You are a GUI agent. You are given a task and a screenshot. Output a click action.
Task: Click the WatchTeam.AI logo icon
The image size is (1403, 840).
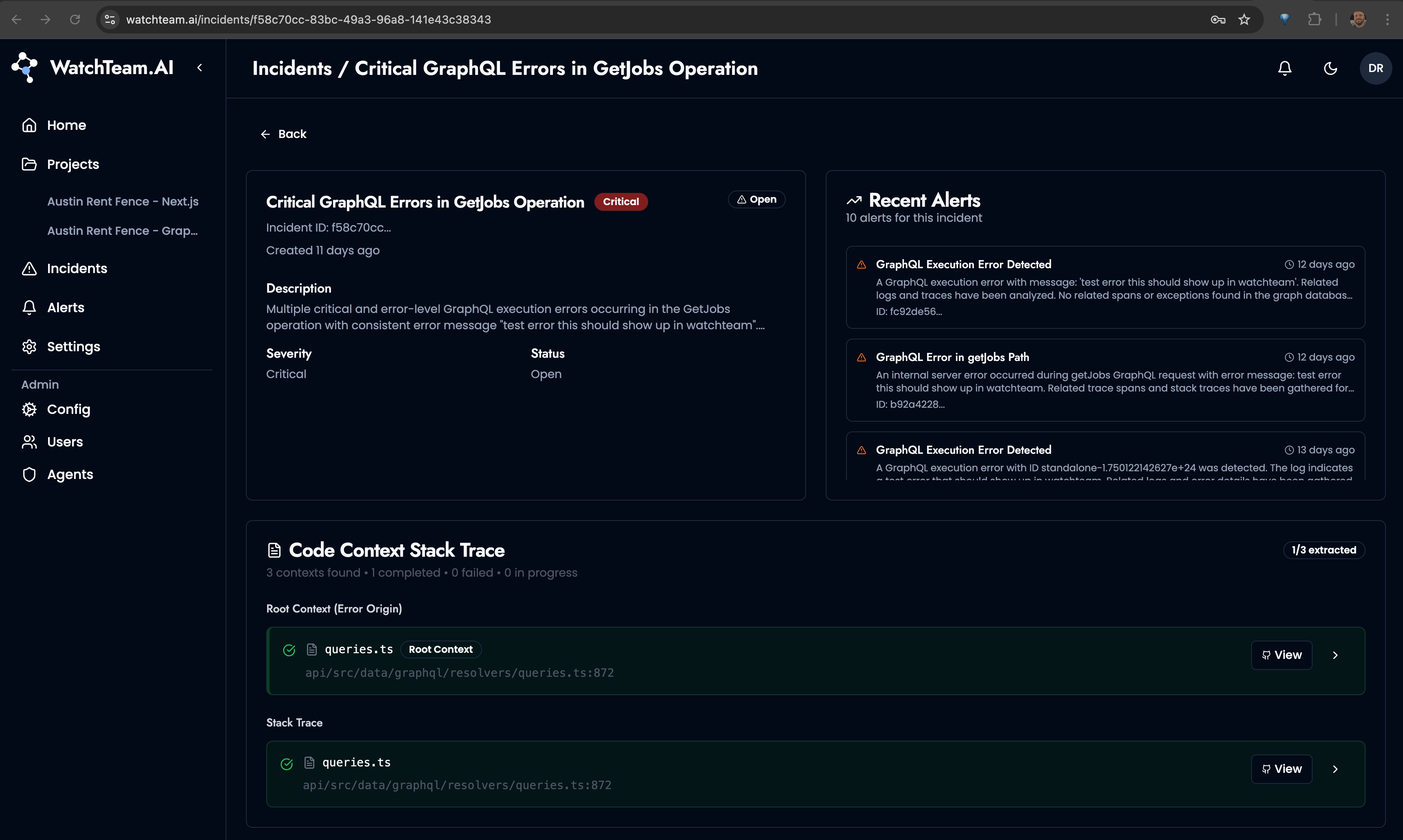click(x=25, y=68)
